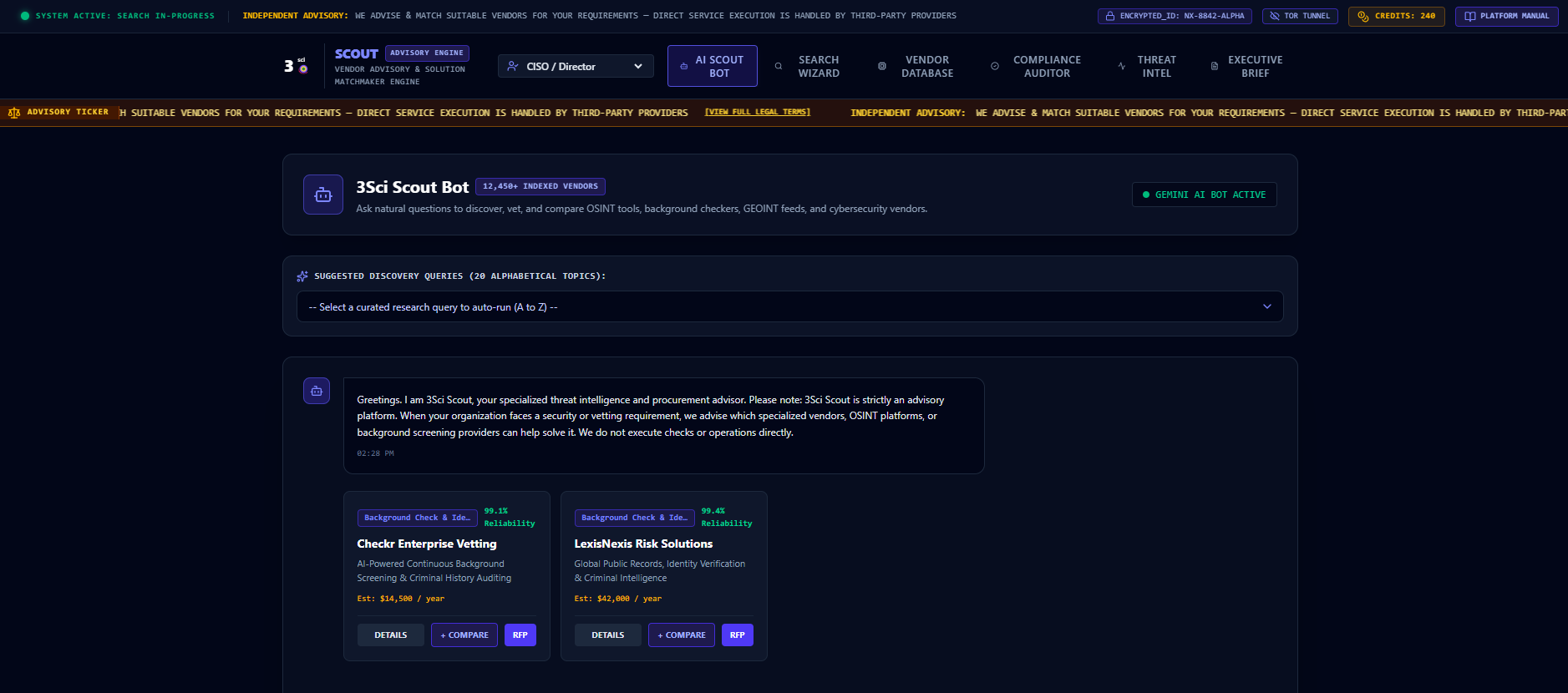Click the chevron of curated query dropdown
The image size is (1568, 693).
1267,306
